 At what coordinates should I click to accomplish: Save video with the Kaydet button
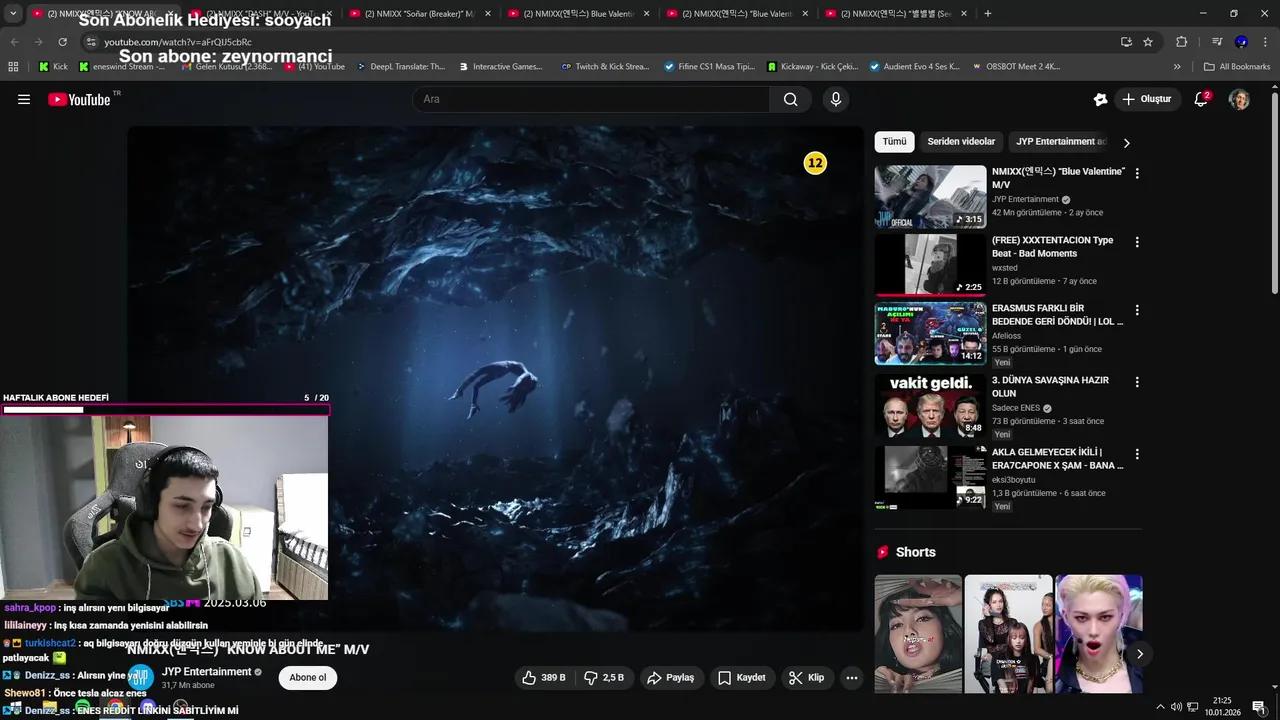click(741, 678)
